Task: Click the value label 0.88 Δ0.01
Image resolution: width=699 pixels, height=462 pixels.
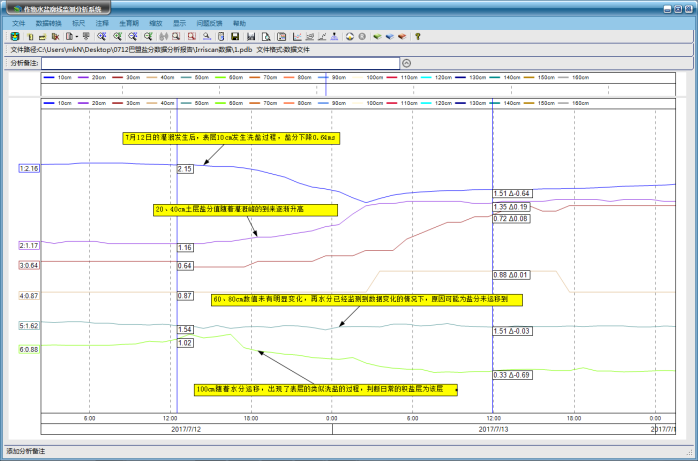Action: (x=511, y=275)
